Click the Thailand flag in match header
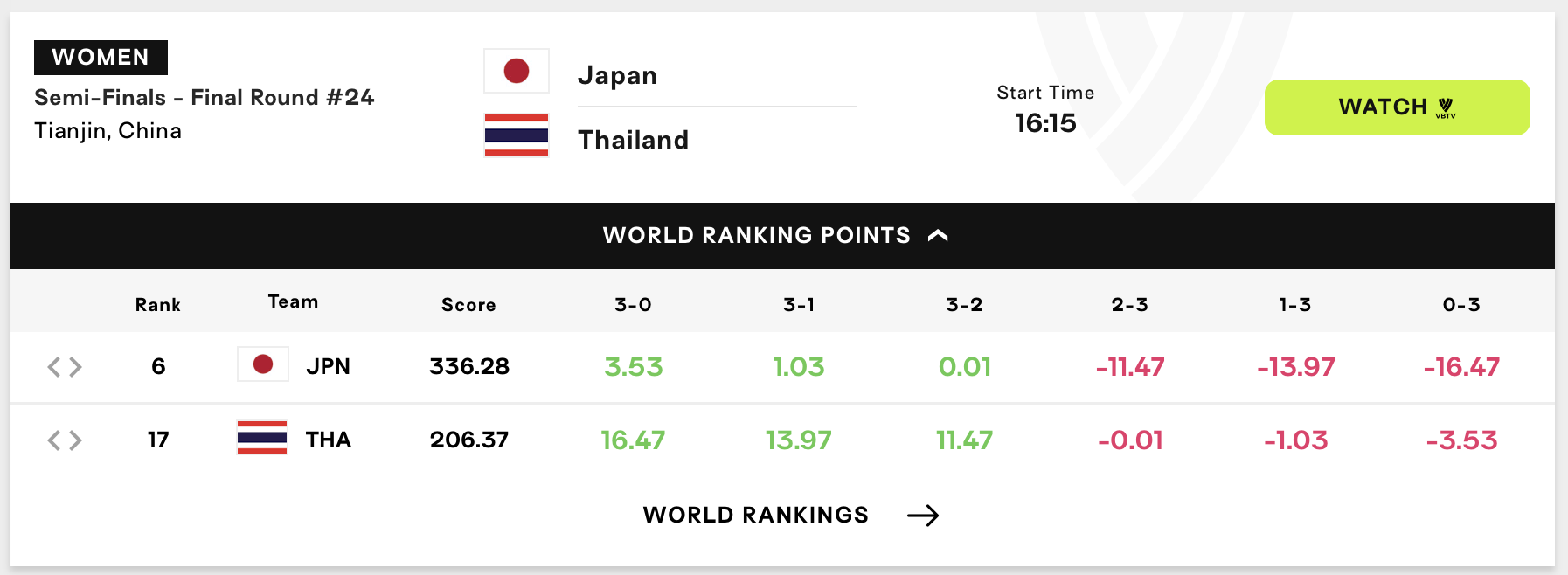The image size is (1568, 575). [x=517, y=135]
